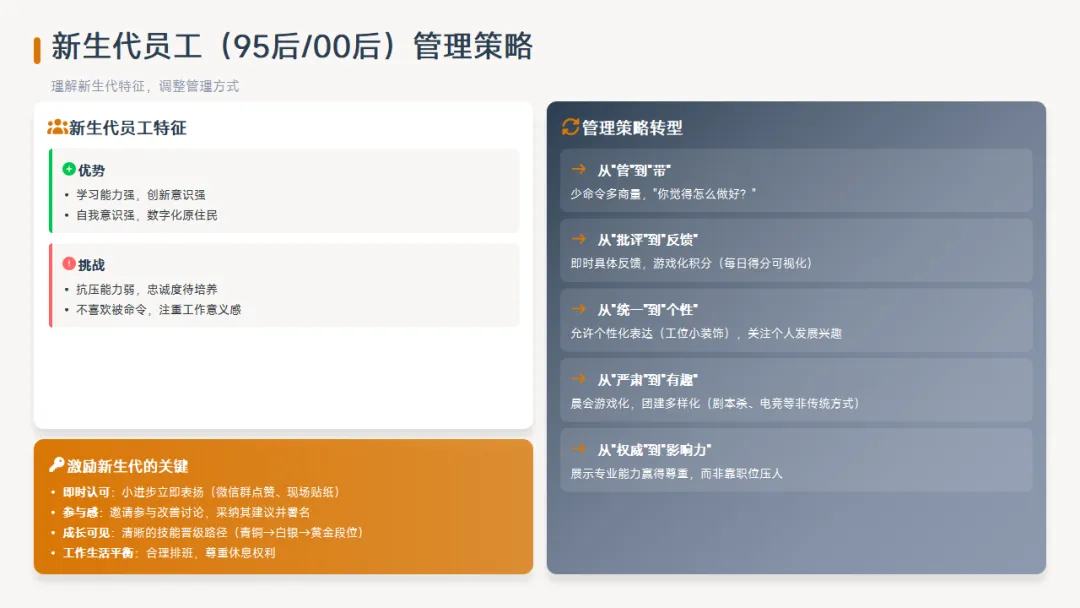Select bullet 自我意识强，数字化原住民
Viewport: 1080px width, 608px height.
[147, 216]
